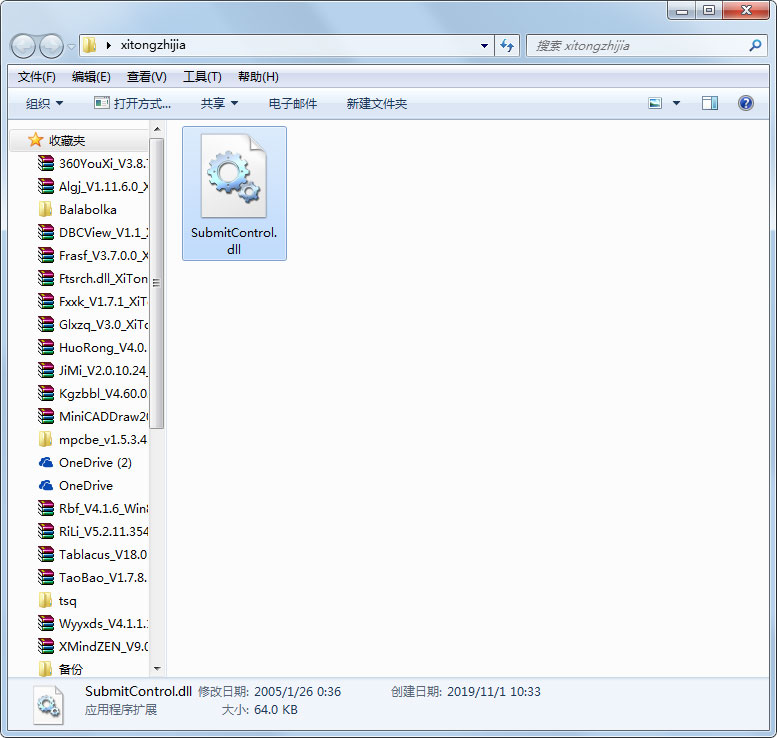Select the 收藏夹 favorites header
The width and height of the screenshot is (777, 738).
tap(79, 141)
